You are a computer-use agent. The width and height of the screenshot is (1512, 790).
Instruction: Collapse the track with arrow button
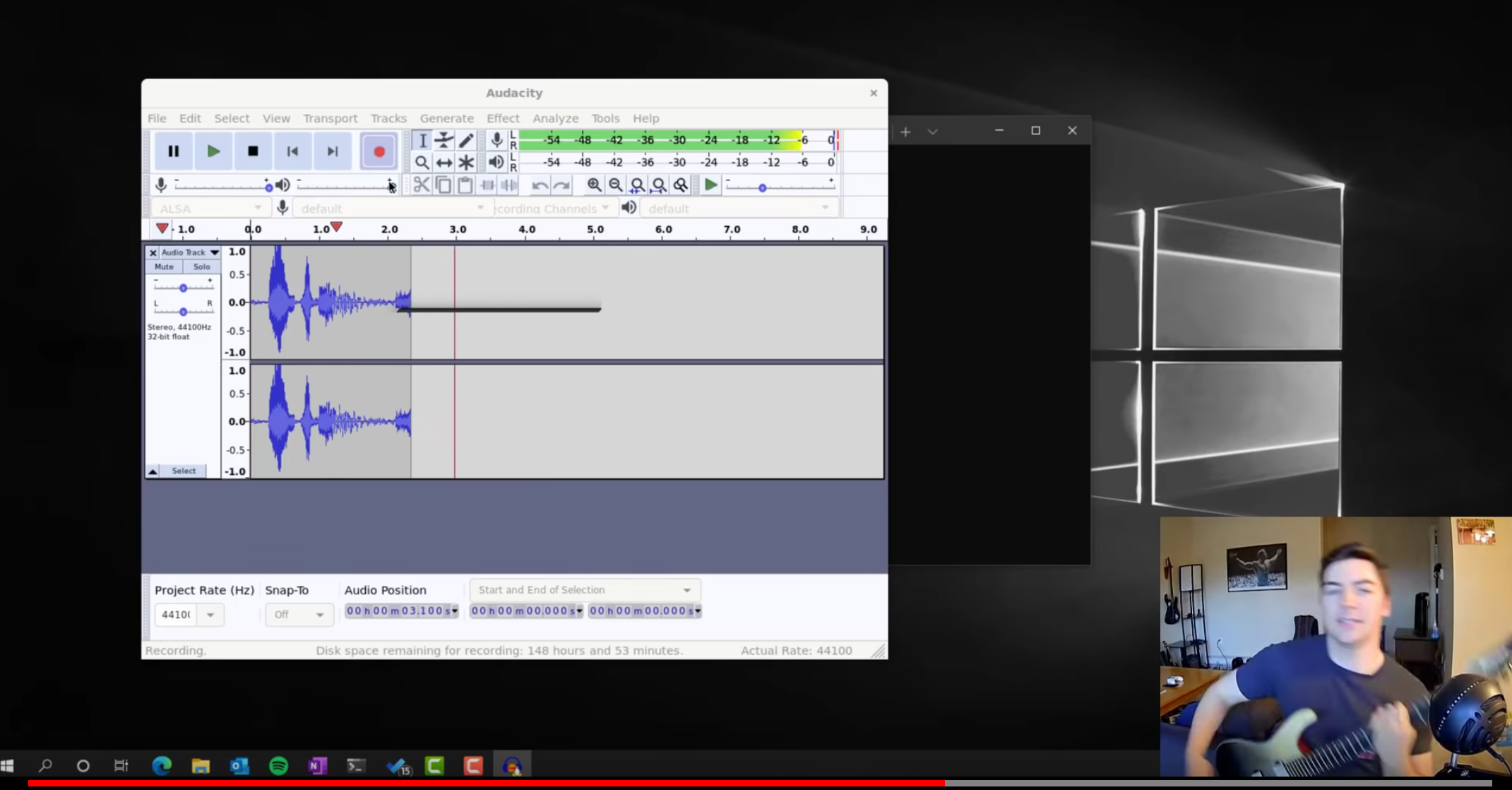click(153, 471)
